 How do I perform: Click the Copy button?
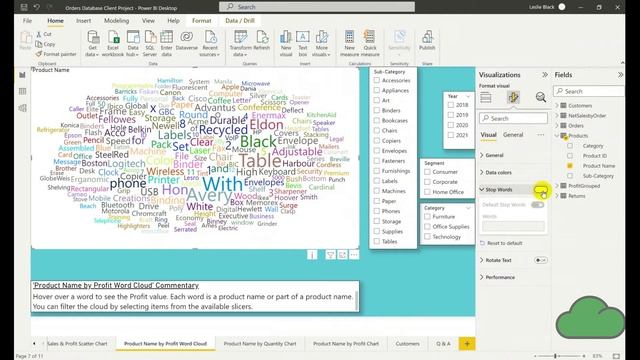click(x=45, y=44)
